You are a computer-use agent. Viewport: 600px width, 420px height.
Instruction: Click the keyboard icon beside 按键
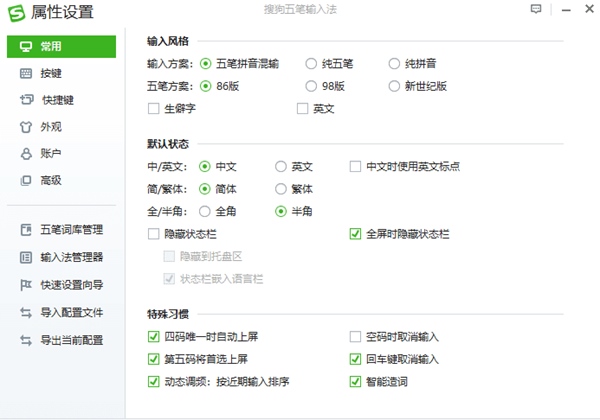pyautogui.click(x=26, y=73)
